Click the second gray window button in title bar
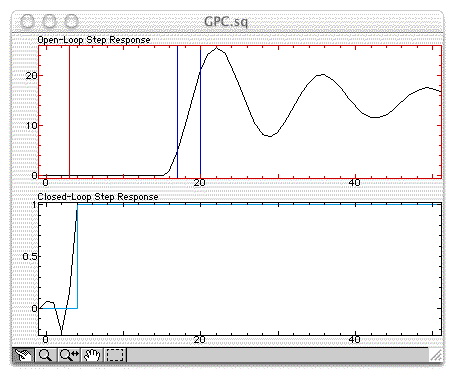This screenshot has width=456, height=376. coord(49,22)
